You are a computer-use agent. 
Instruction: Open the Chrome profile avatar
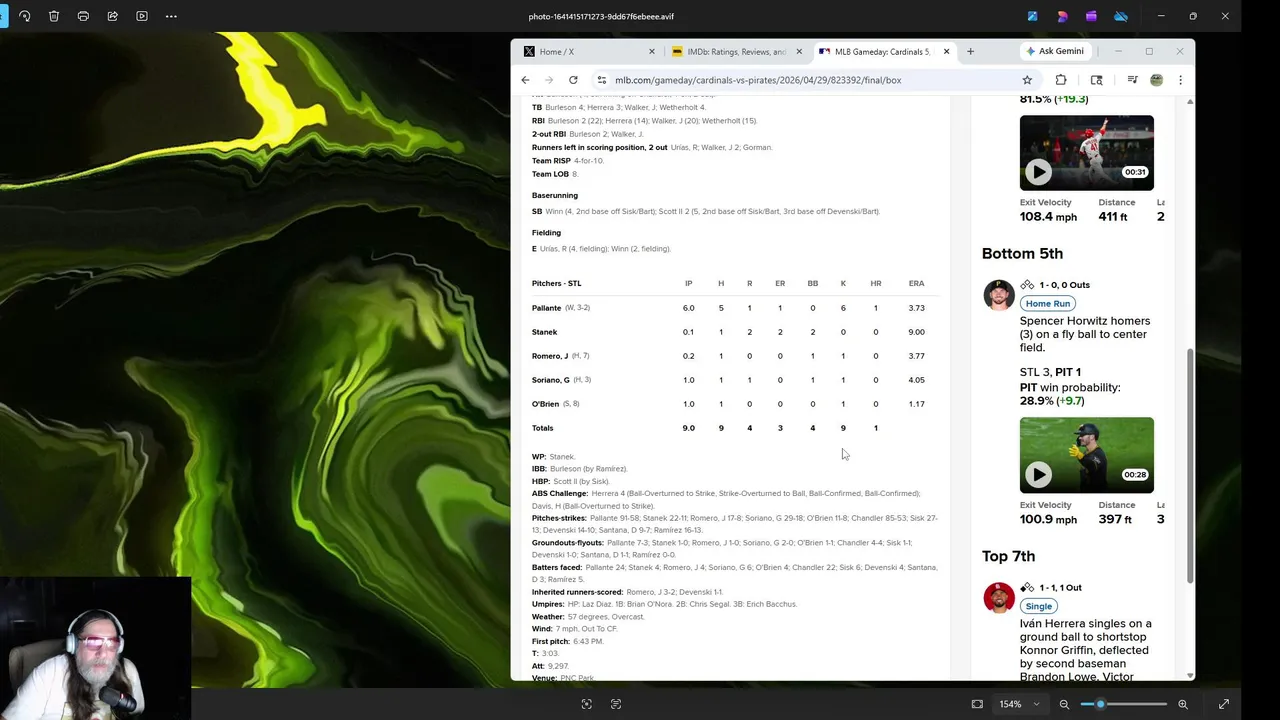[1156, 80]
